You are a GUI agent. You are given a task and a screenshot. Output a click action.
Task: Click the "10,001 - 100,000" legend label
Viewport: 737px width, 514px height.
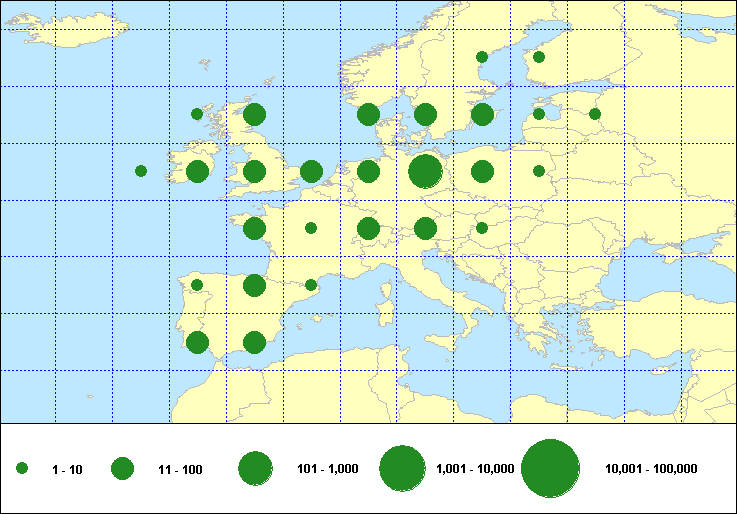[651, 469]
